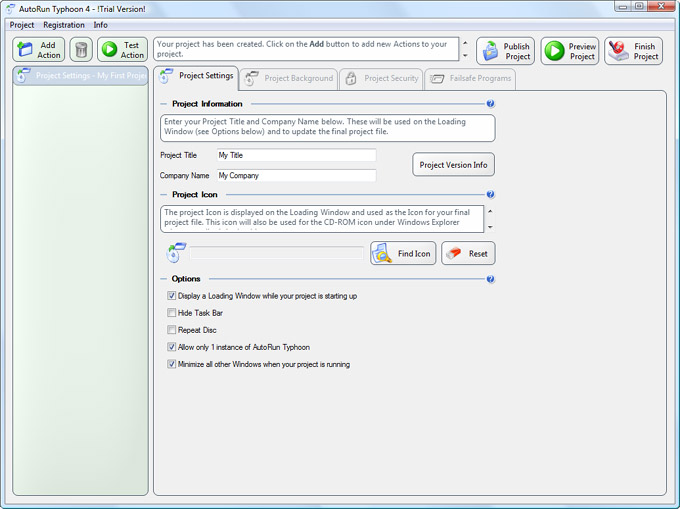This screenshot has width=680, height=509.
Task: Open help for the Project Information section
Action: (x=491, y=103)
